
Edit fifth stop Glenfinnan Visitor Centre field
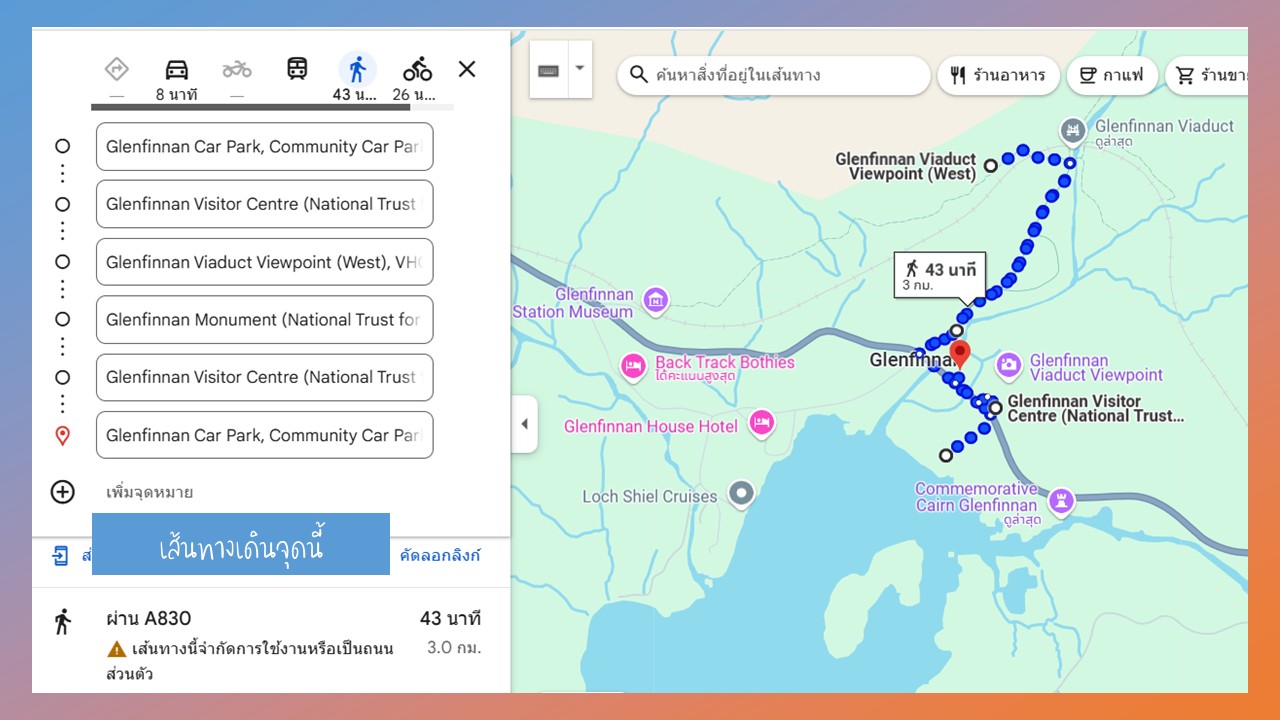pos(265,377)
